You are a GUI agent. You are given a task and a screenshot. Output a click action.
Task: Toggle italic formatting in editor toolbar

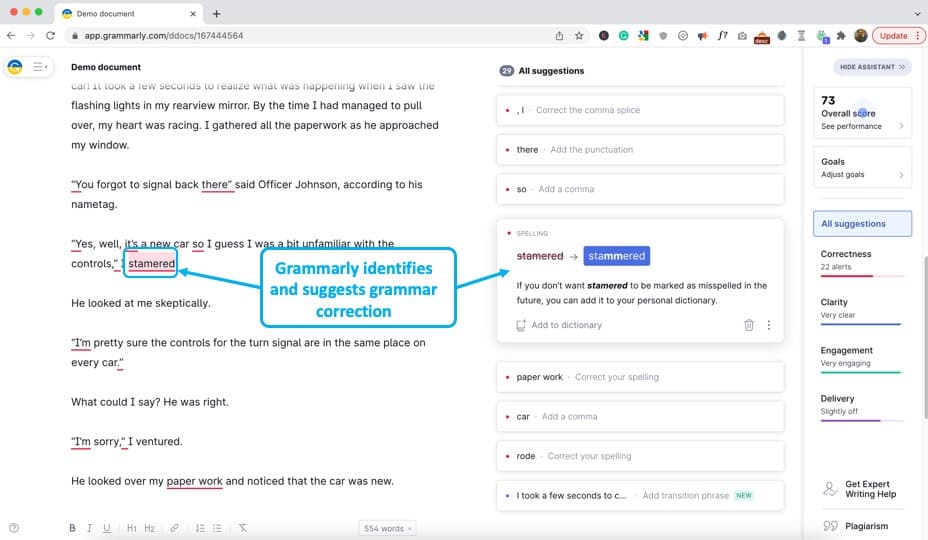[x=89, y=528]
